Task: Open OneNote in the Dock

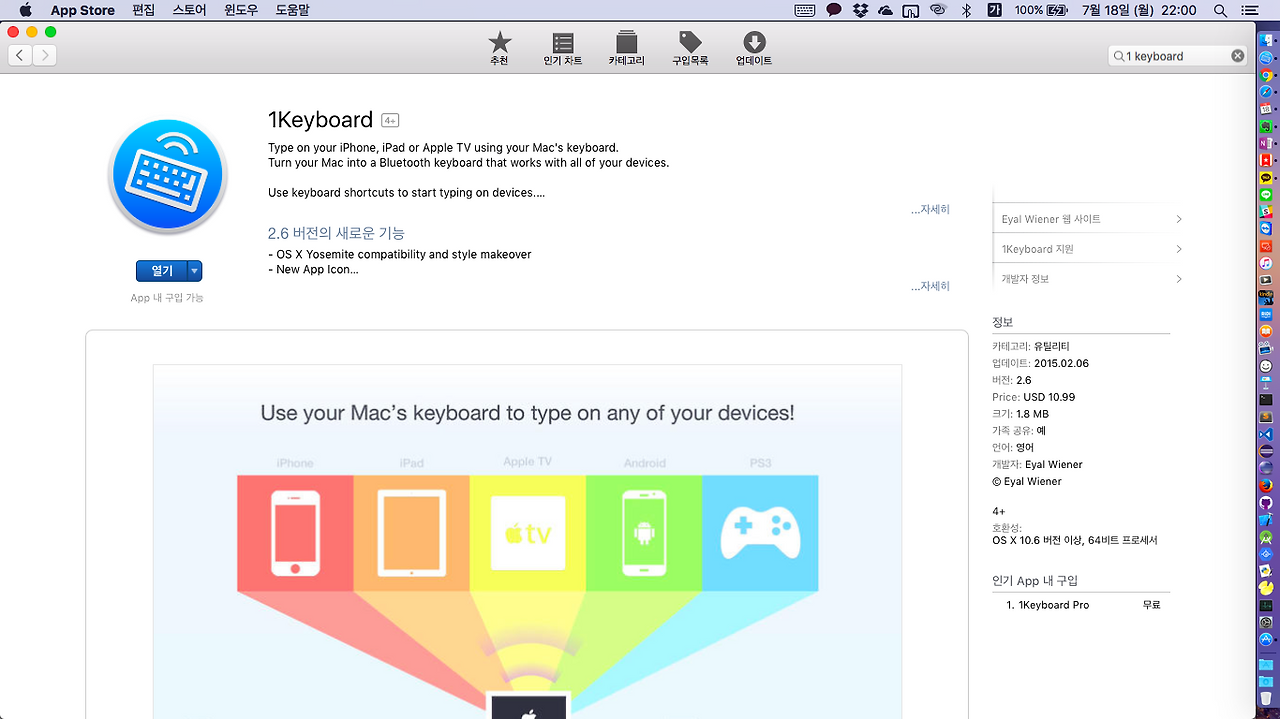Action: click(x=1265, y=144)
